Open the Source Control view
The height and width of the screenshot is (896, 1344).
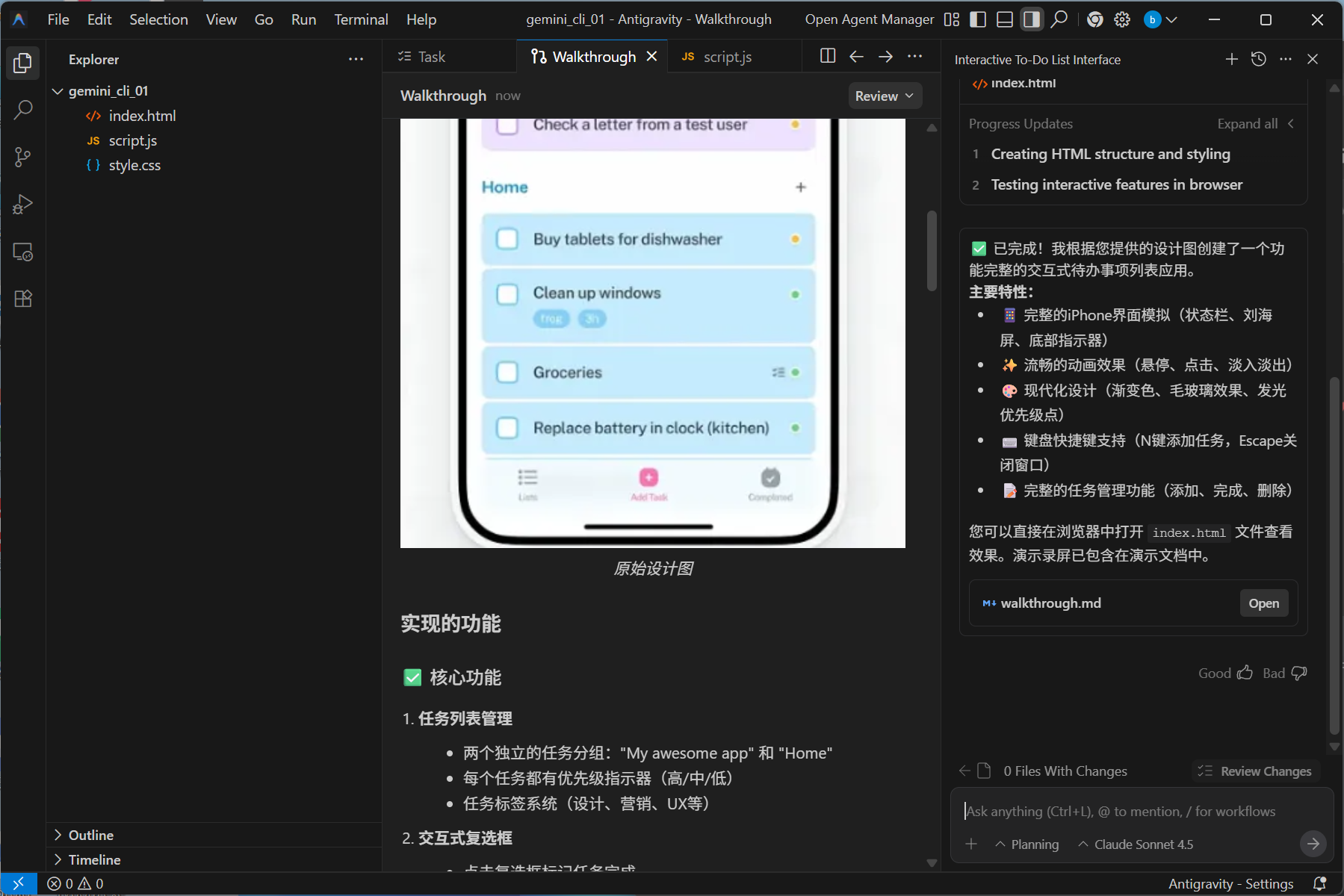pos(22,157)
